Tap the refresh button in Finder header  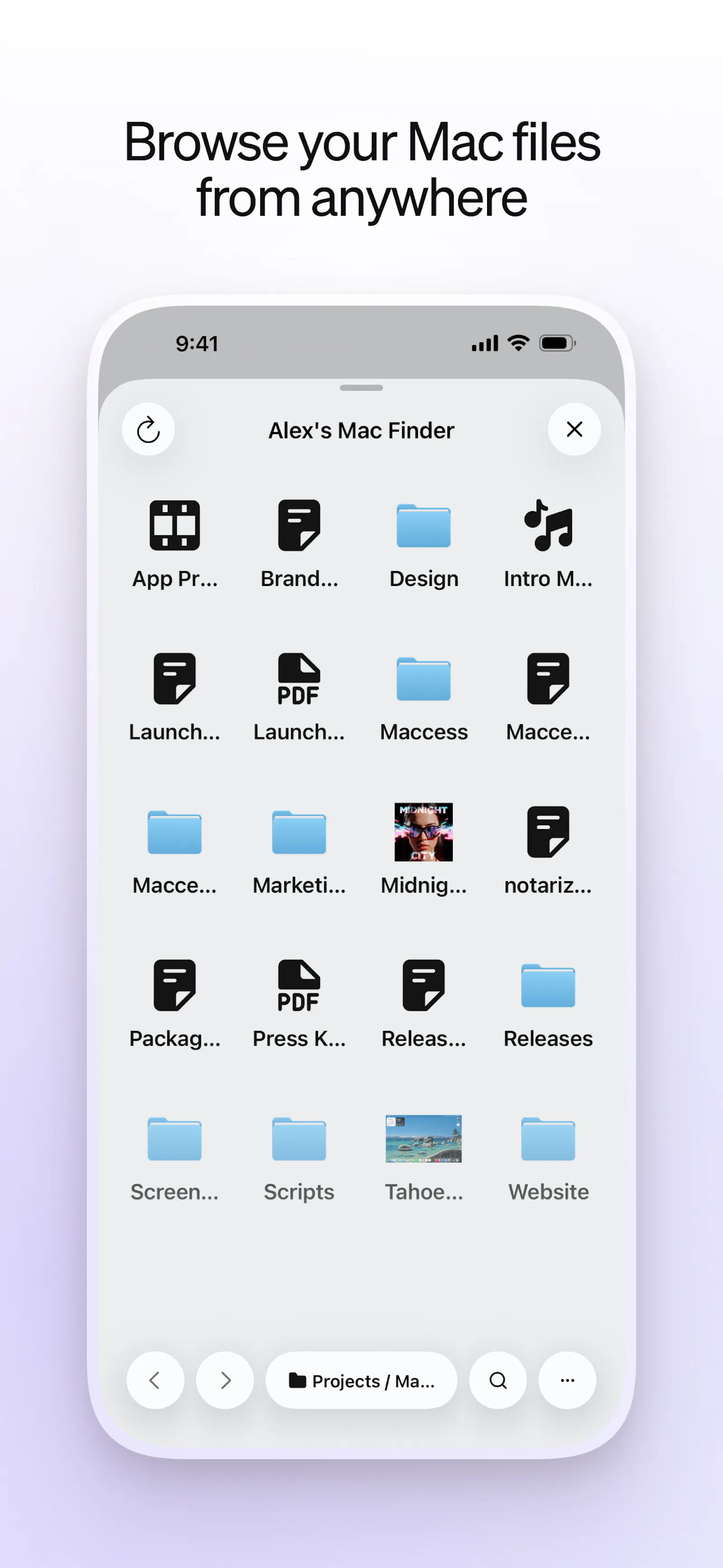(x=148, y=430)
